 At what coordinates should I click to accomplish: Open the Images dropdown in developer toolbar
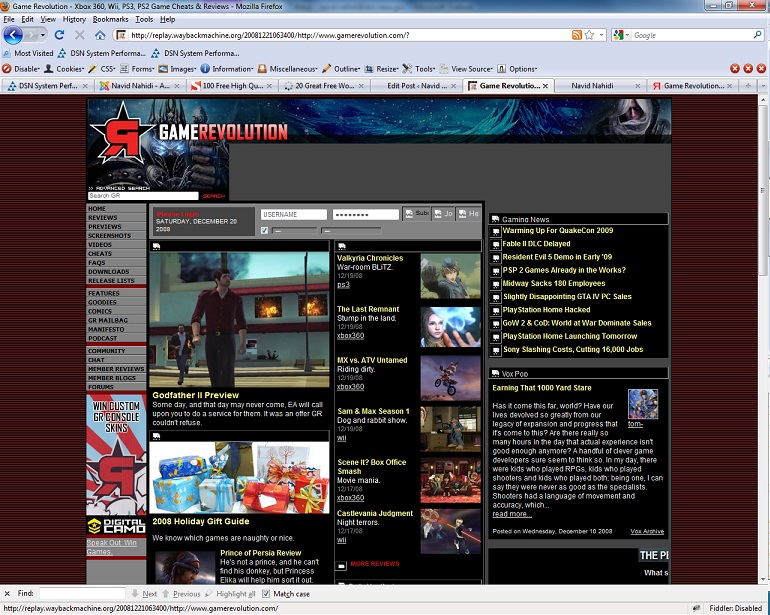177,69
